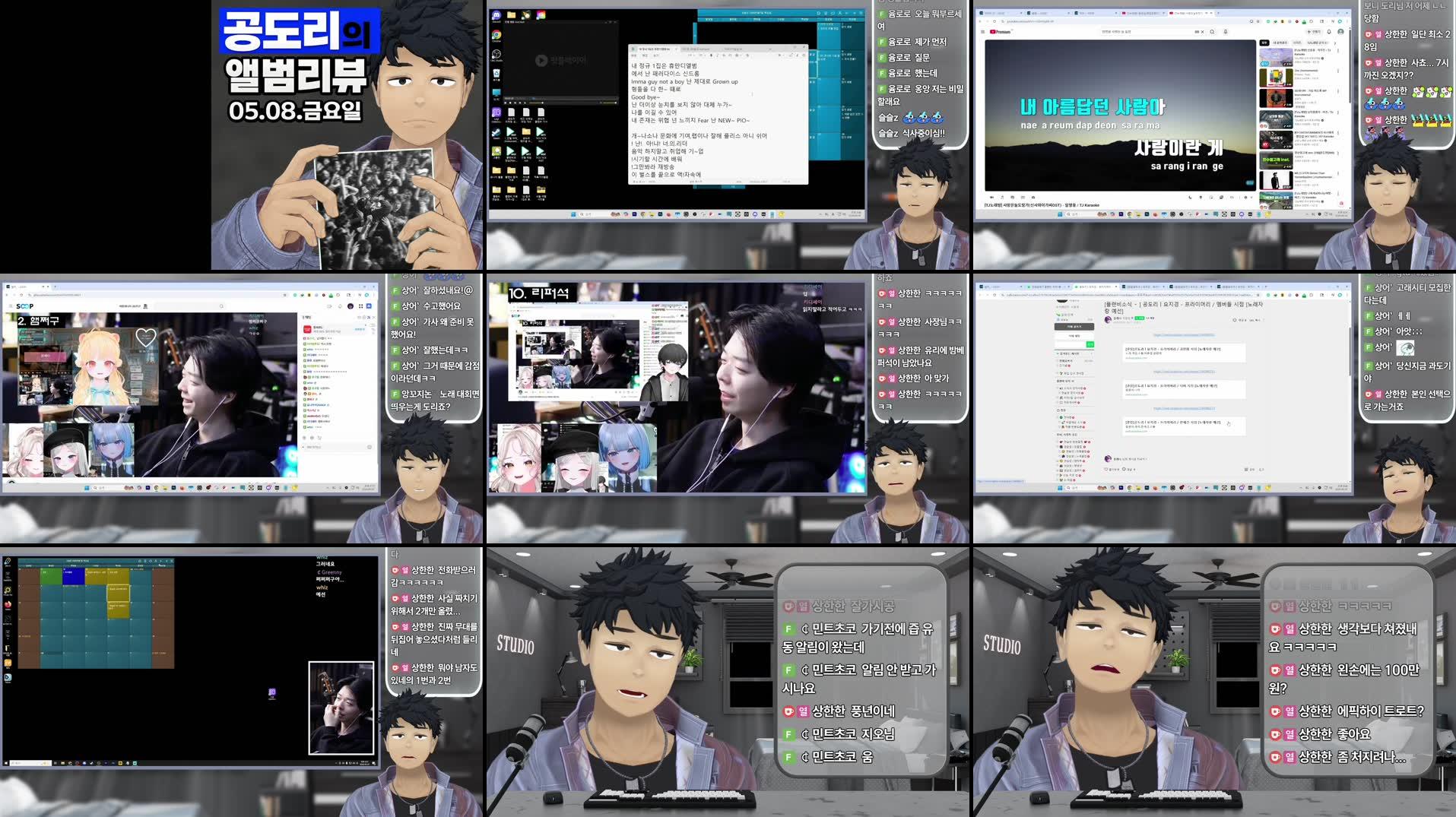Click the YouTube Create button

pos(1314,32)
